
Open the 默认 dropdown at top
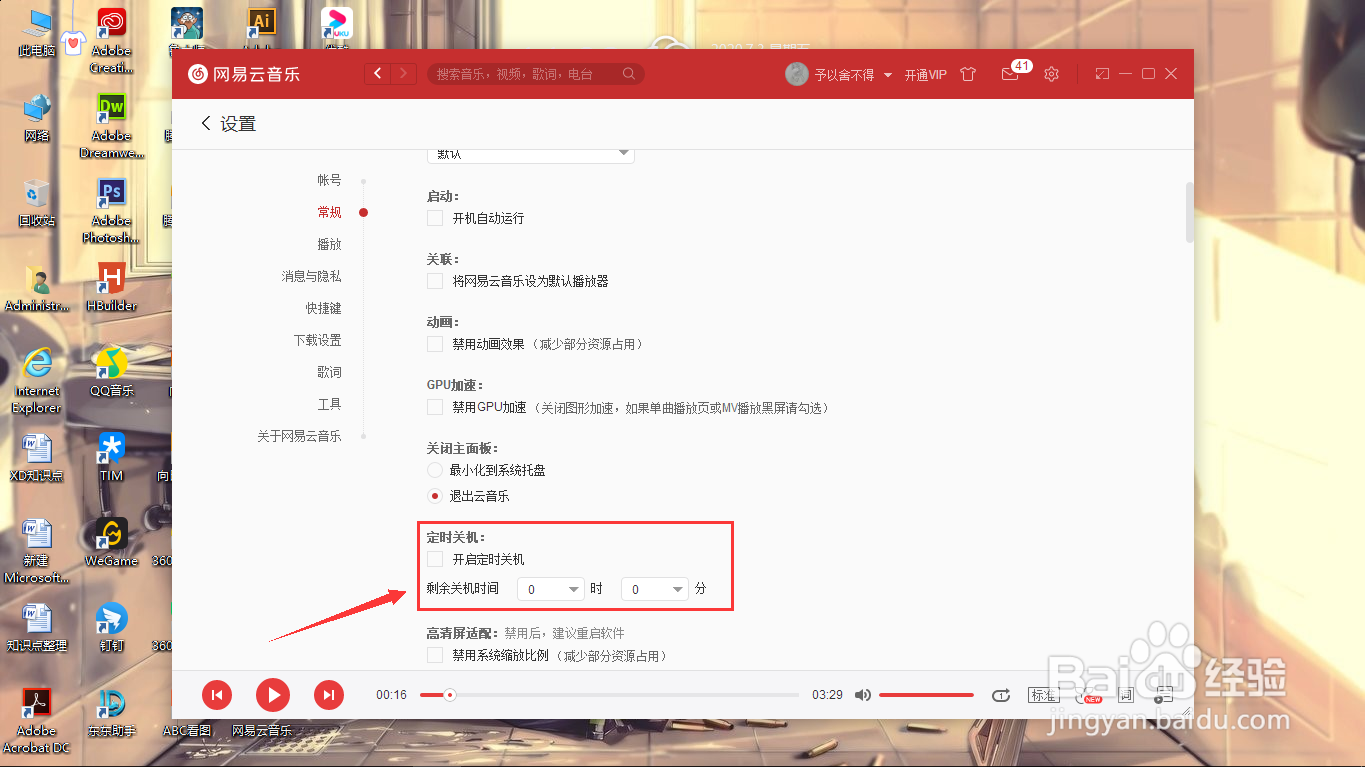coord(531,154)
